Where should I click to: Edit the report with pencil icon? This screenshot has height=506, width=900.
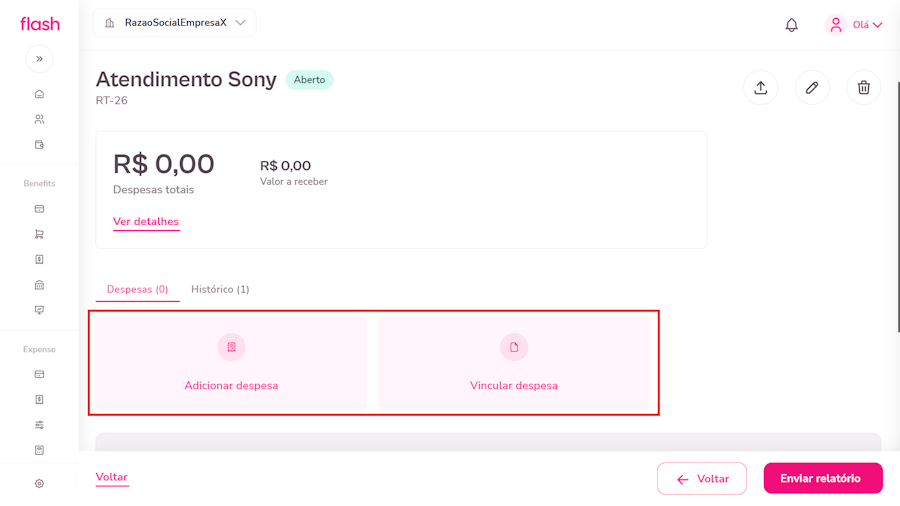(x=812, y=88)
